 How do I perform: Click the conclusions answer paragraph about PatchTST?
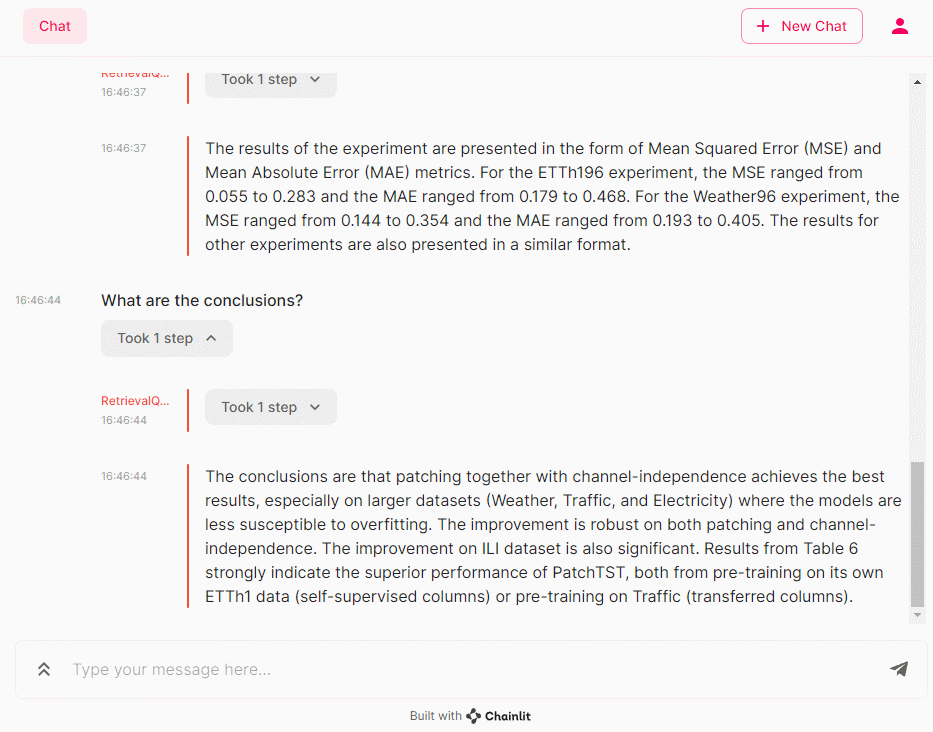pos(553,536)
